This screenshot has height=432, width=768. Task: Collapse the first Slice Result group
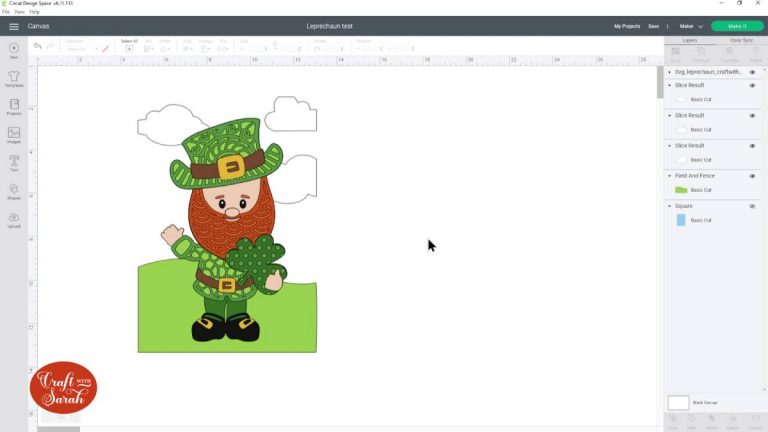pos(670,85)
